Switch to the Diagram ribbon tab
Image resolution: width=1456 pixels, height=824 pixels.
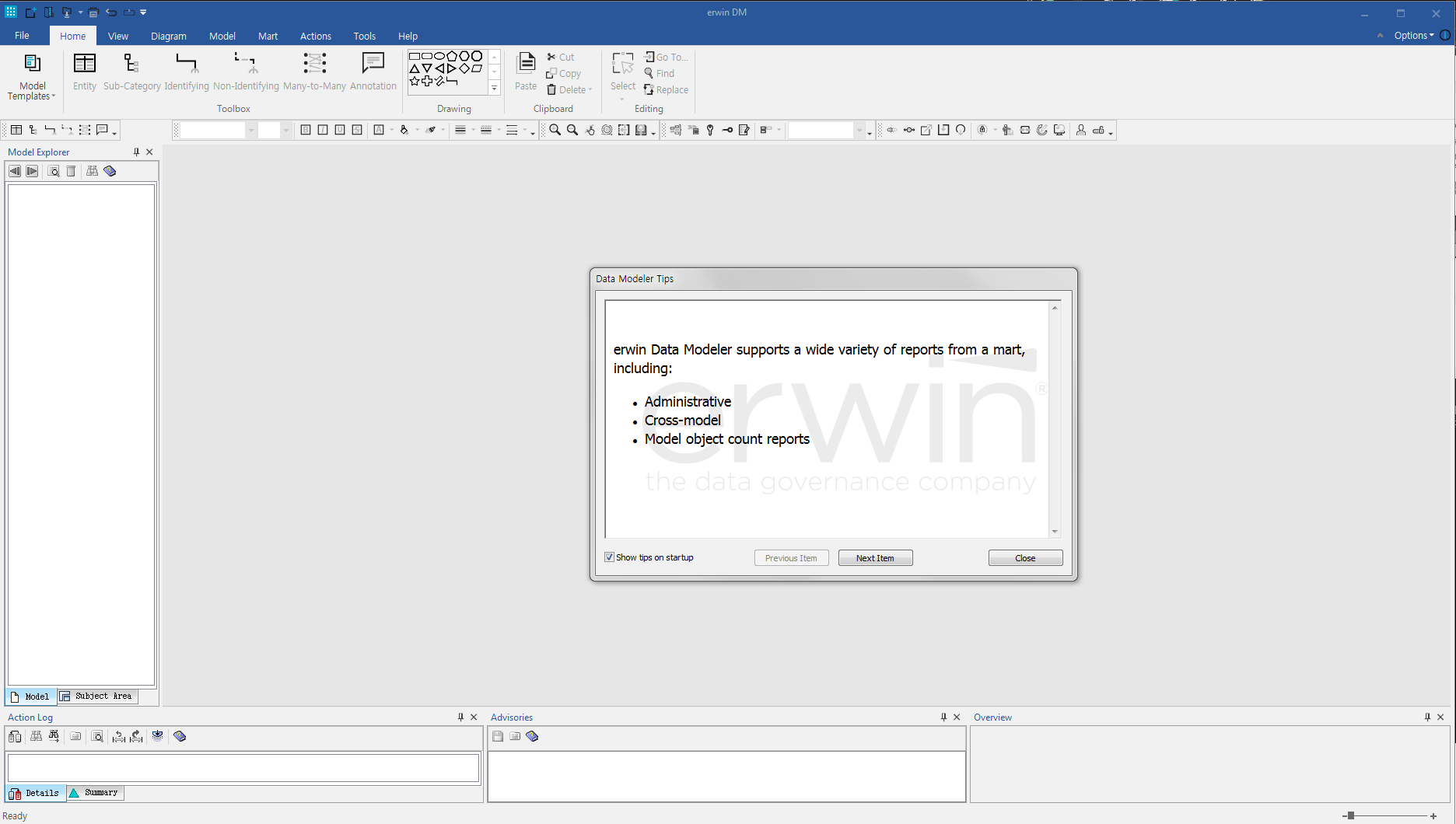point(169,36)
